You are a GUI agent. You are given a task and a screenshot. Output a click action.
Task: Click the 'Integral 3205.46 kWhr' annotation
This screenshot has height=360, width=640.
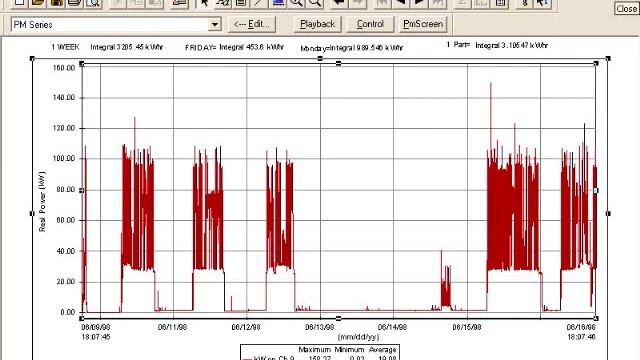127,47
